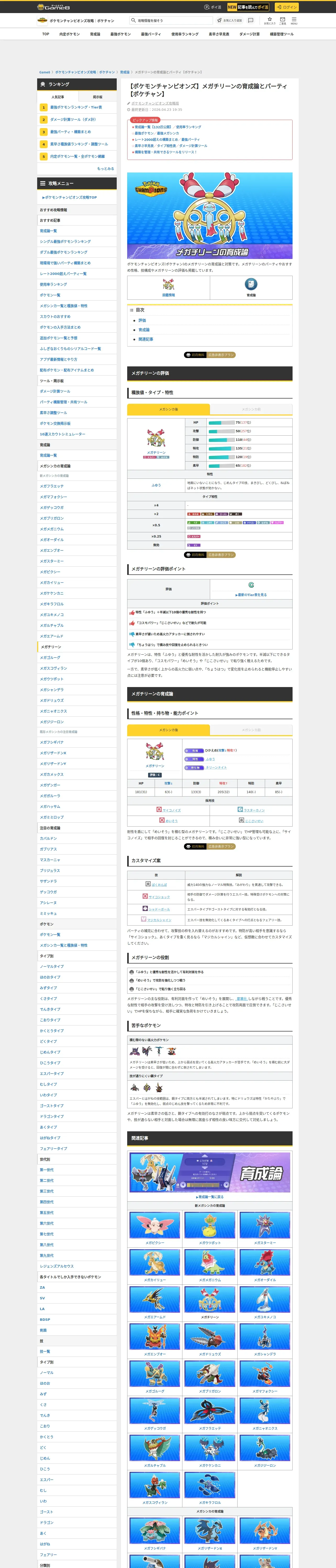The height and width of the screenshot is (1568, 336).
Task: Click the じこさいせい move type icon
Action: coord(242,821)
